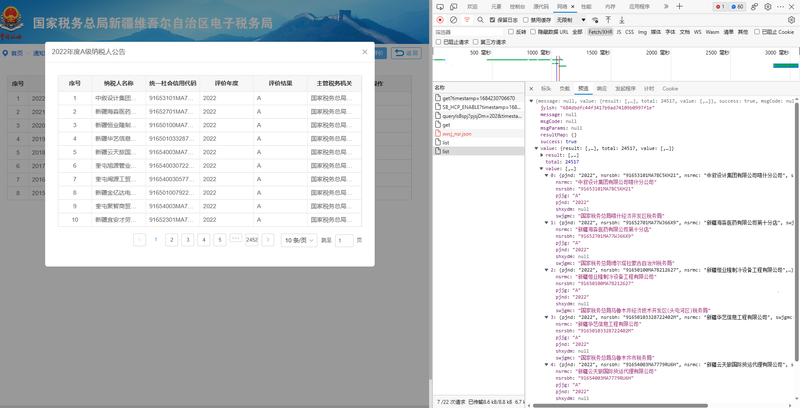800x408 pixels.
Task: Close the 网络 tab with its X
Action: 572,7
